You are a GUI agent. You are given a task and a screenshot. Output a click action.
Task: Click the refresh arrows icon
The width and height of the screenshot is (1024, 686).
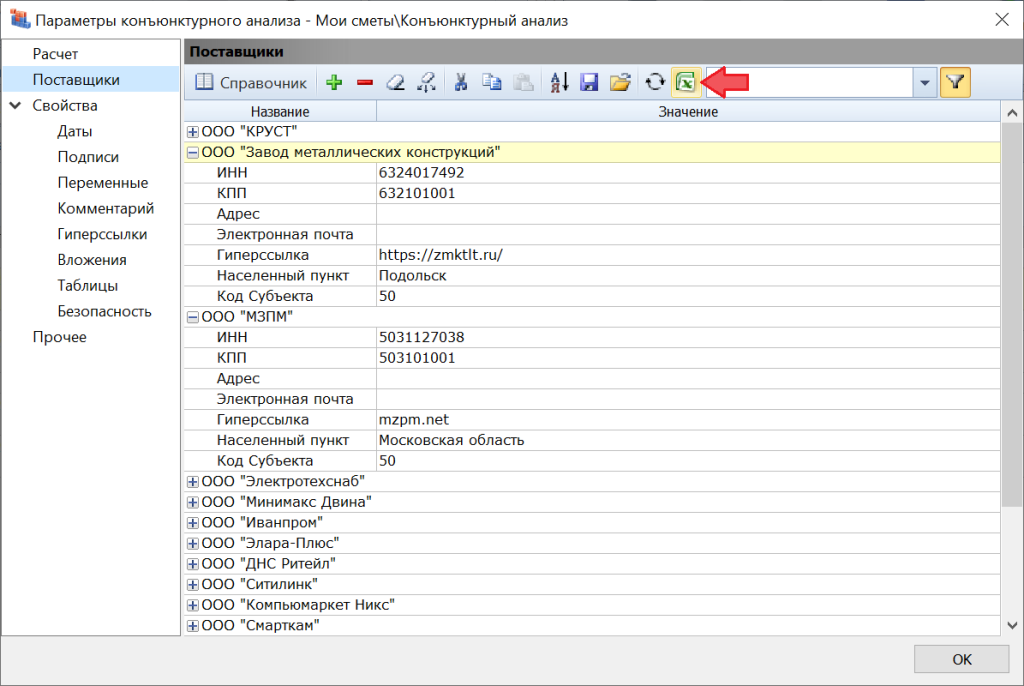click(x=655, y=83)
